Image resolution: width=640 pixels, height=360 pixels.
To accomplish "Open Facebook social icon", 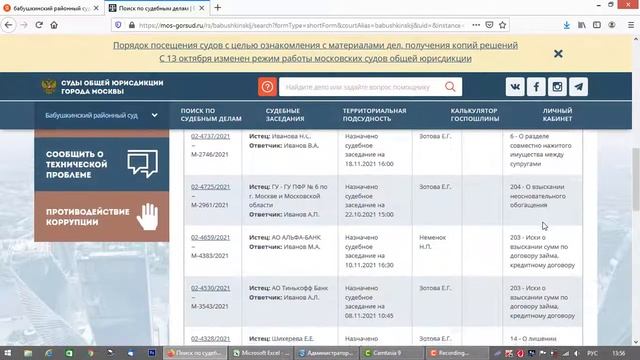I will click(x=536, y=87).
